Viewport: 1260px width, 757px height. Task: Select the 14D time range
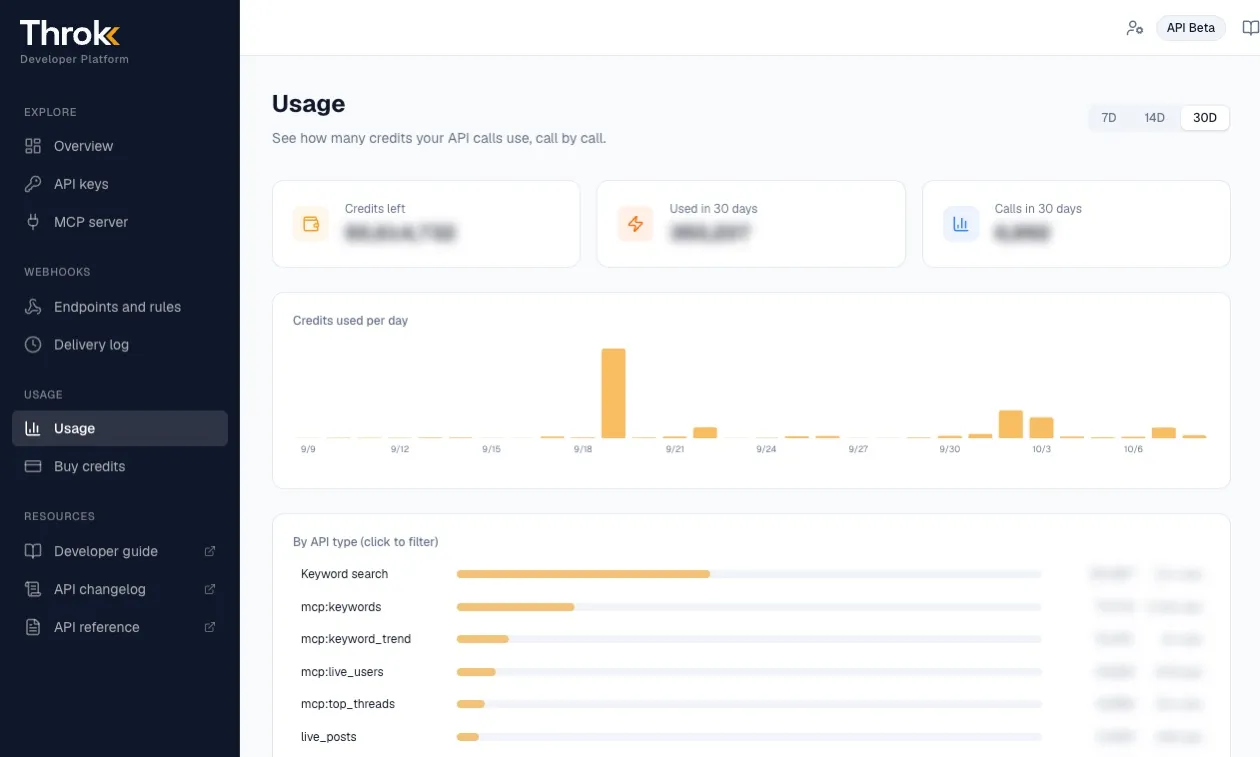tap(1154, 118)
